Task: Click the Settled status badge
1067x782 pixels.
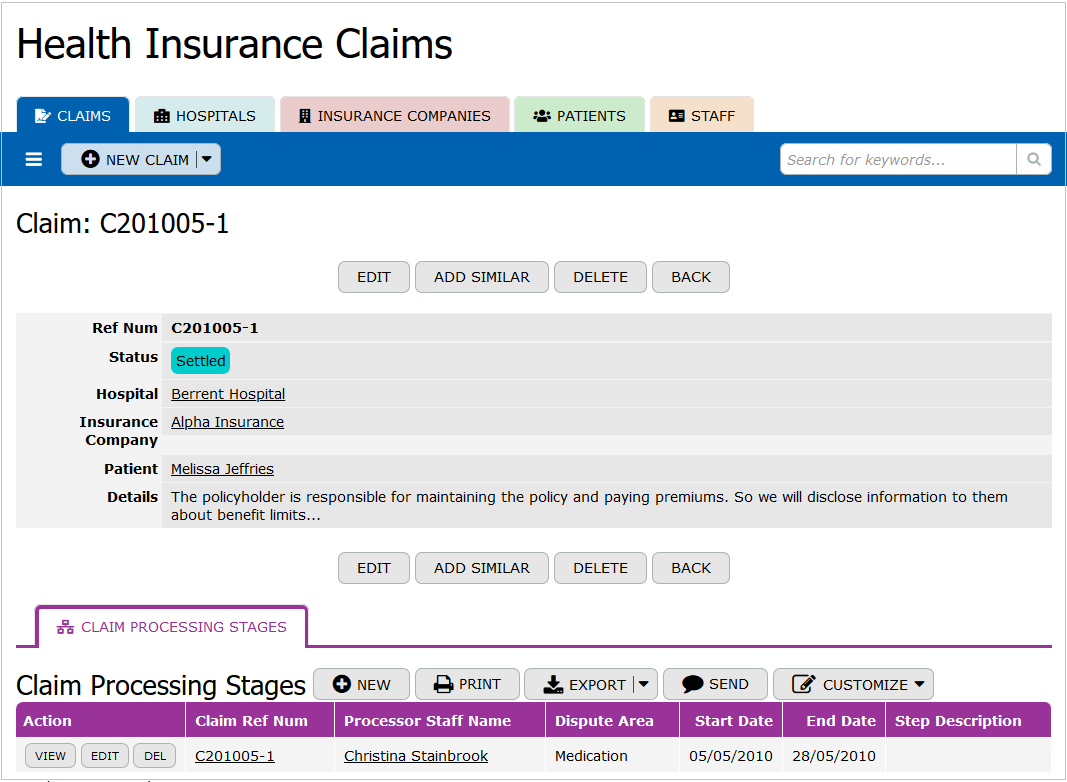Action: tap(200, 361)
